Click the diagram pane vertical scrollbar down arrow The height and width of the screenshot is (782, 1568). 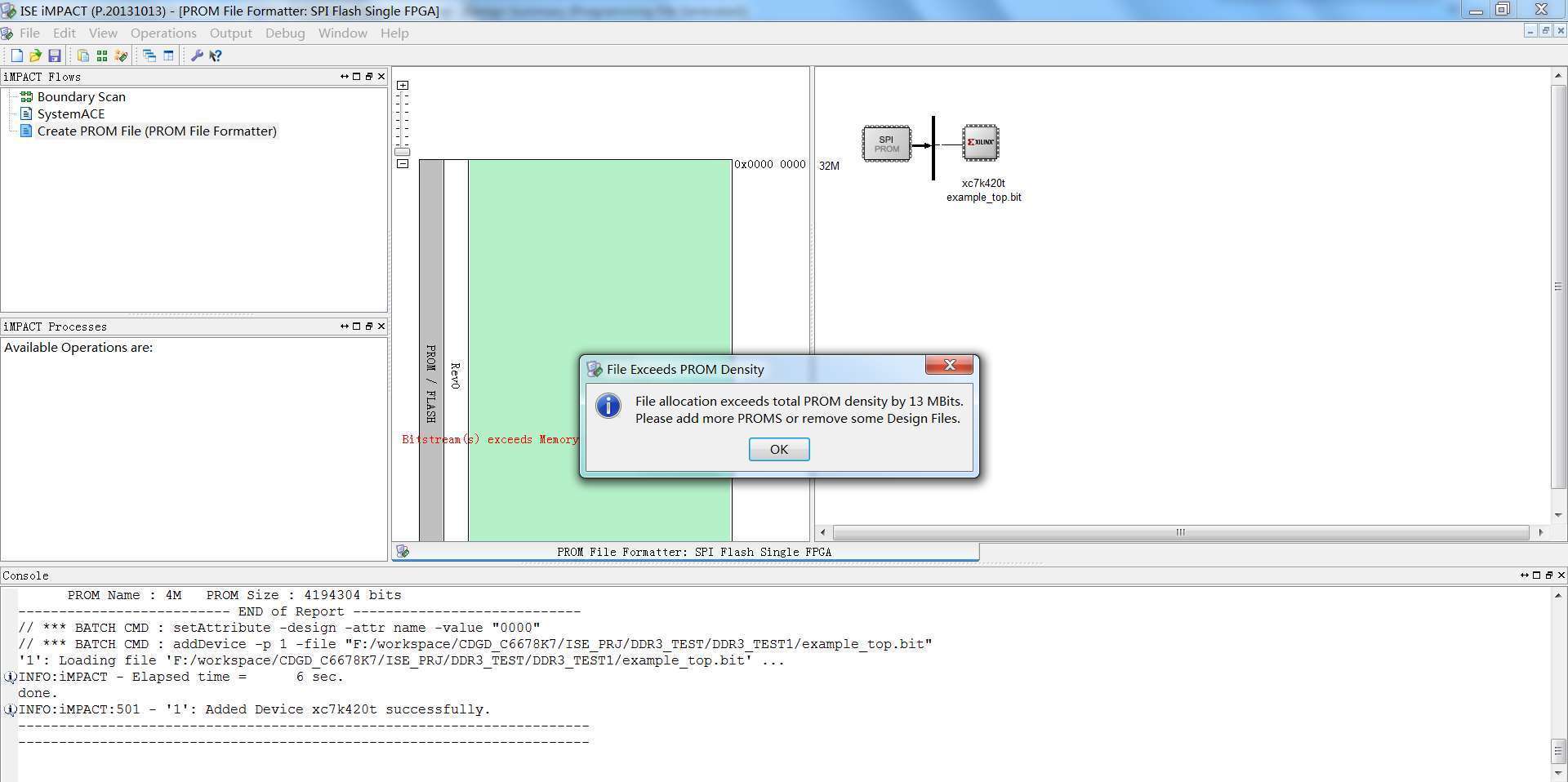pos(1558,515)
